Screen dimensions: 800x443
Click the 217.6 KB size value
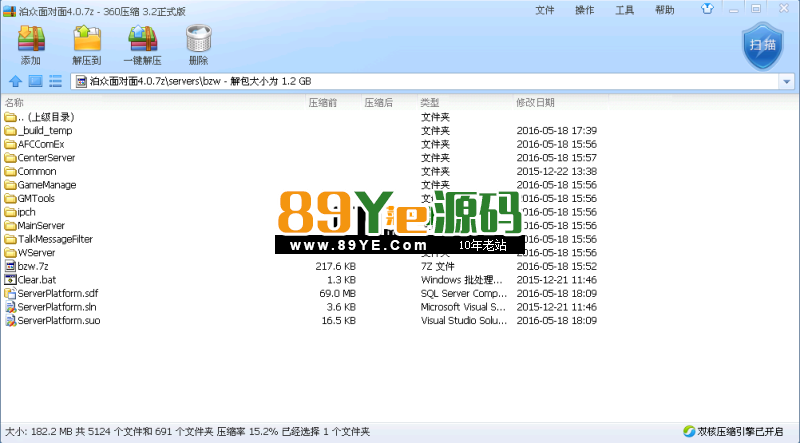pos(335,266)
